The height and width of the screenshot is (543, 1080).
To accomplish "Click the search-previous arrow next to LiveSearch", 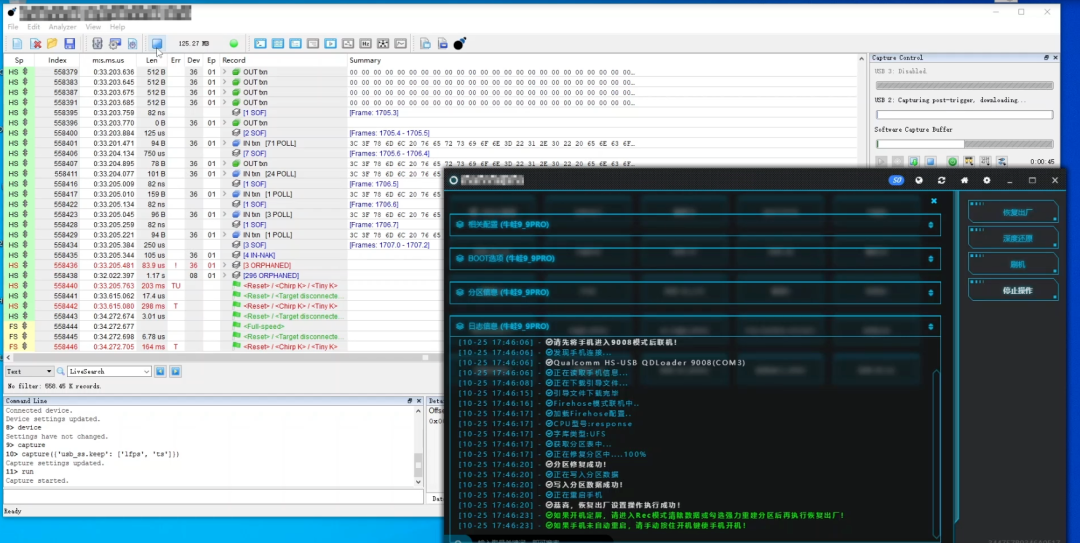I will point(160,371).
